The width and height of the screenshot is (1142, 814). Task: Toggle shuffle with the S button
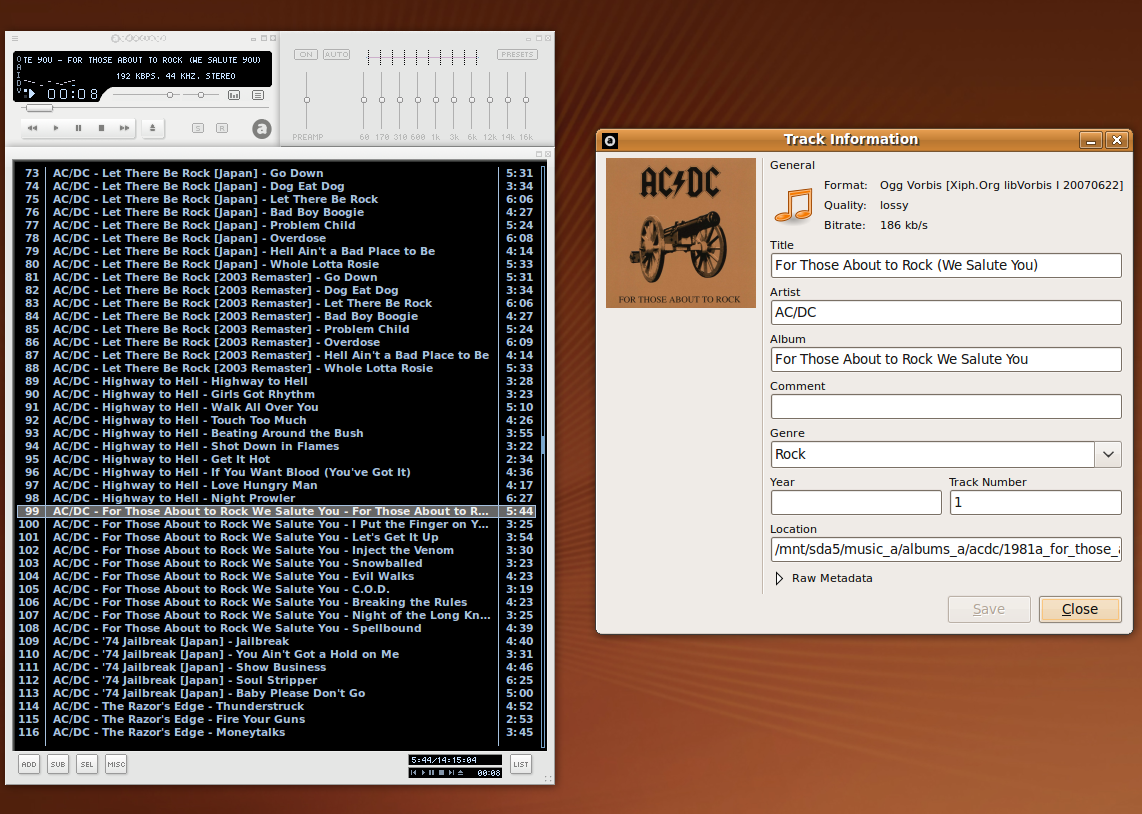(x=198, y=128)
